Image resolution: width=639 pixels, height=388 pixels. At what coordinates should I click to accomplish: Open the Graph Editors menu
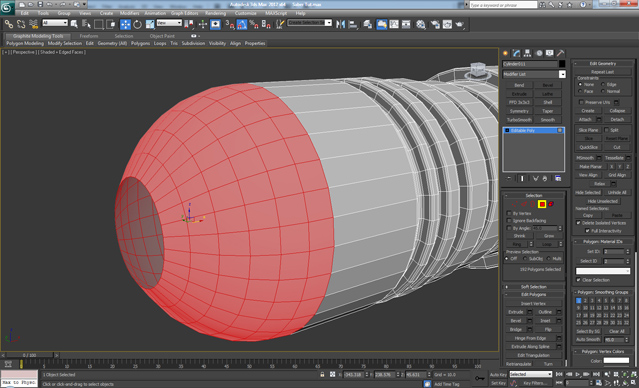point(184,13)
